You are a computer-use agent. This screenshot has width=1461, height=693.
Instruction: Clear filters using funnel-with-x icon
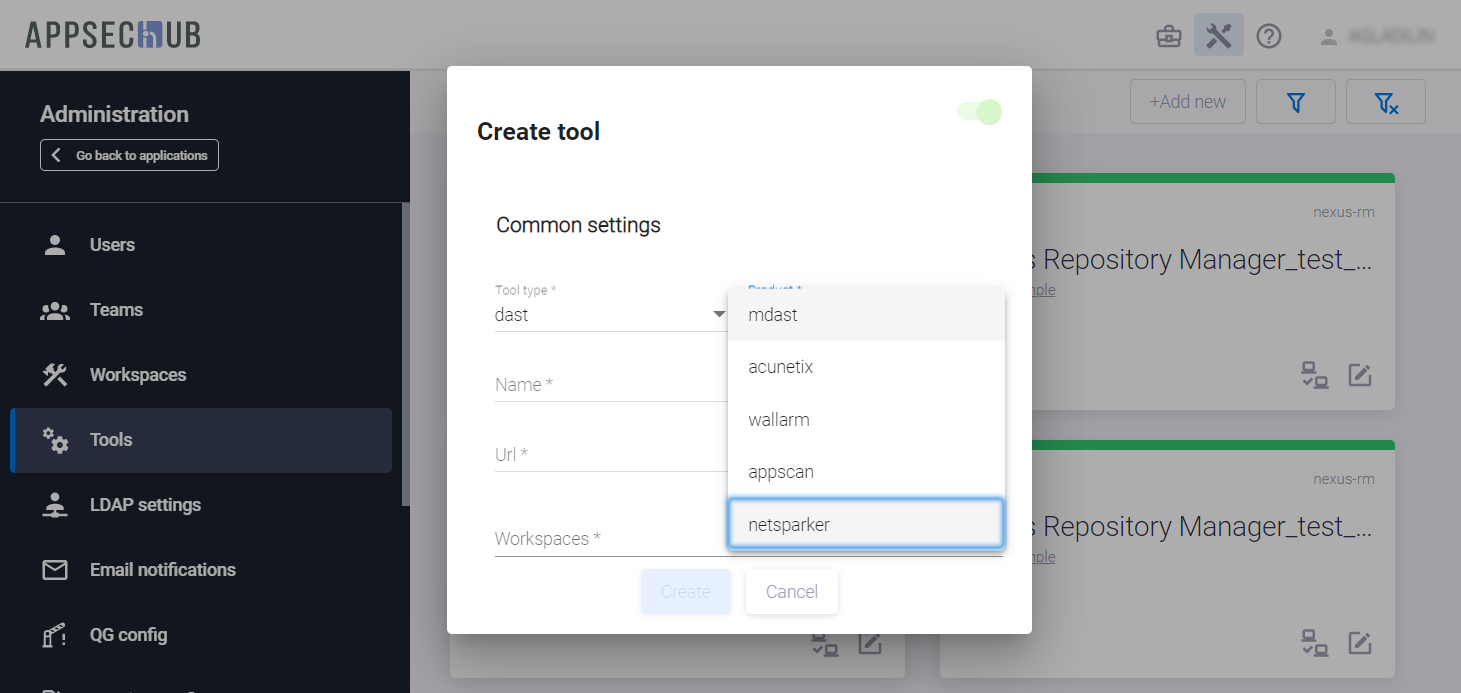[x=1385, y=102]
